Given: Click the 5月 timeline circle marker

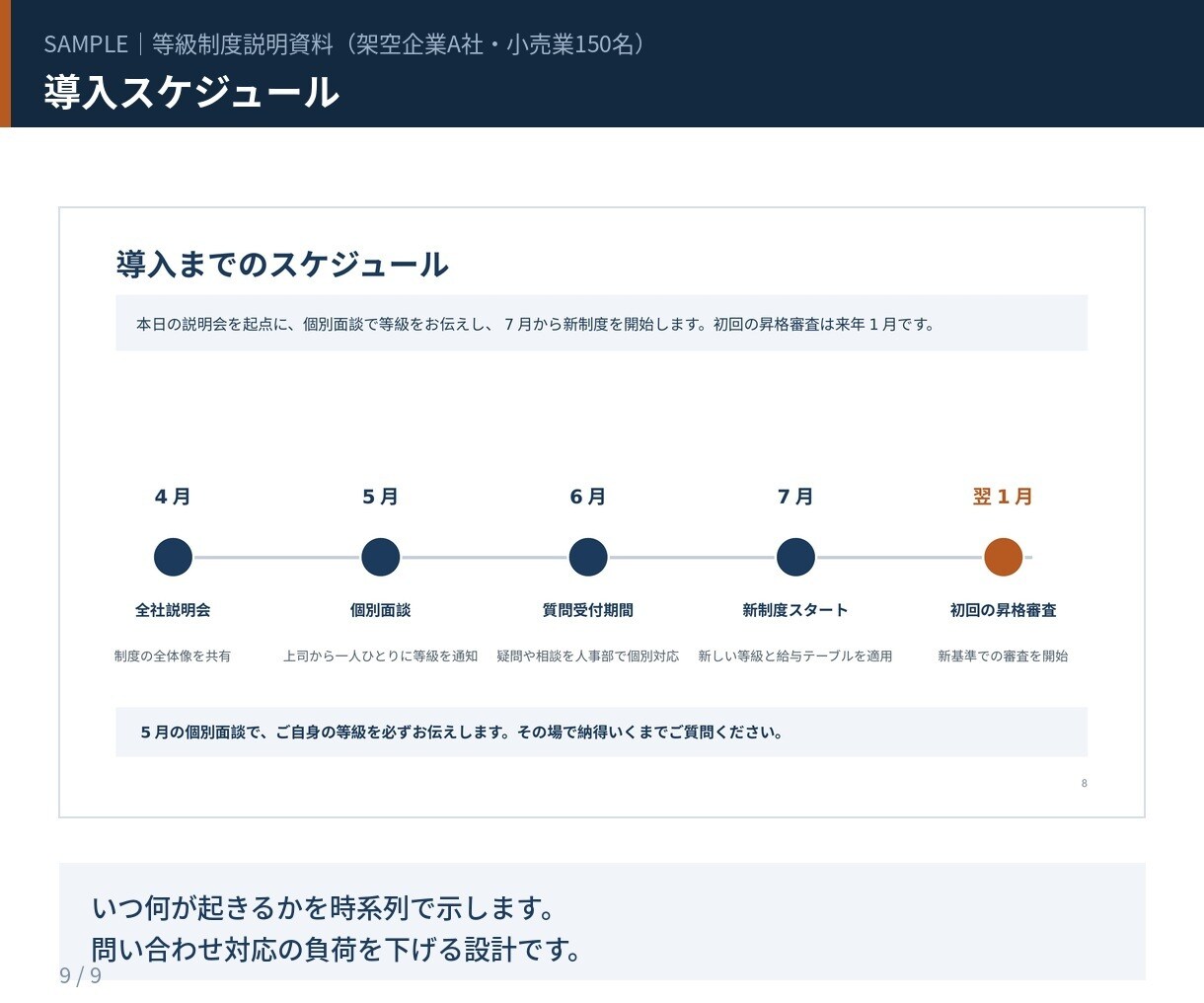Looking at the screenshot, I should point(380,557).
